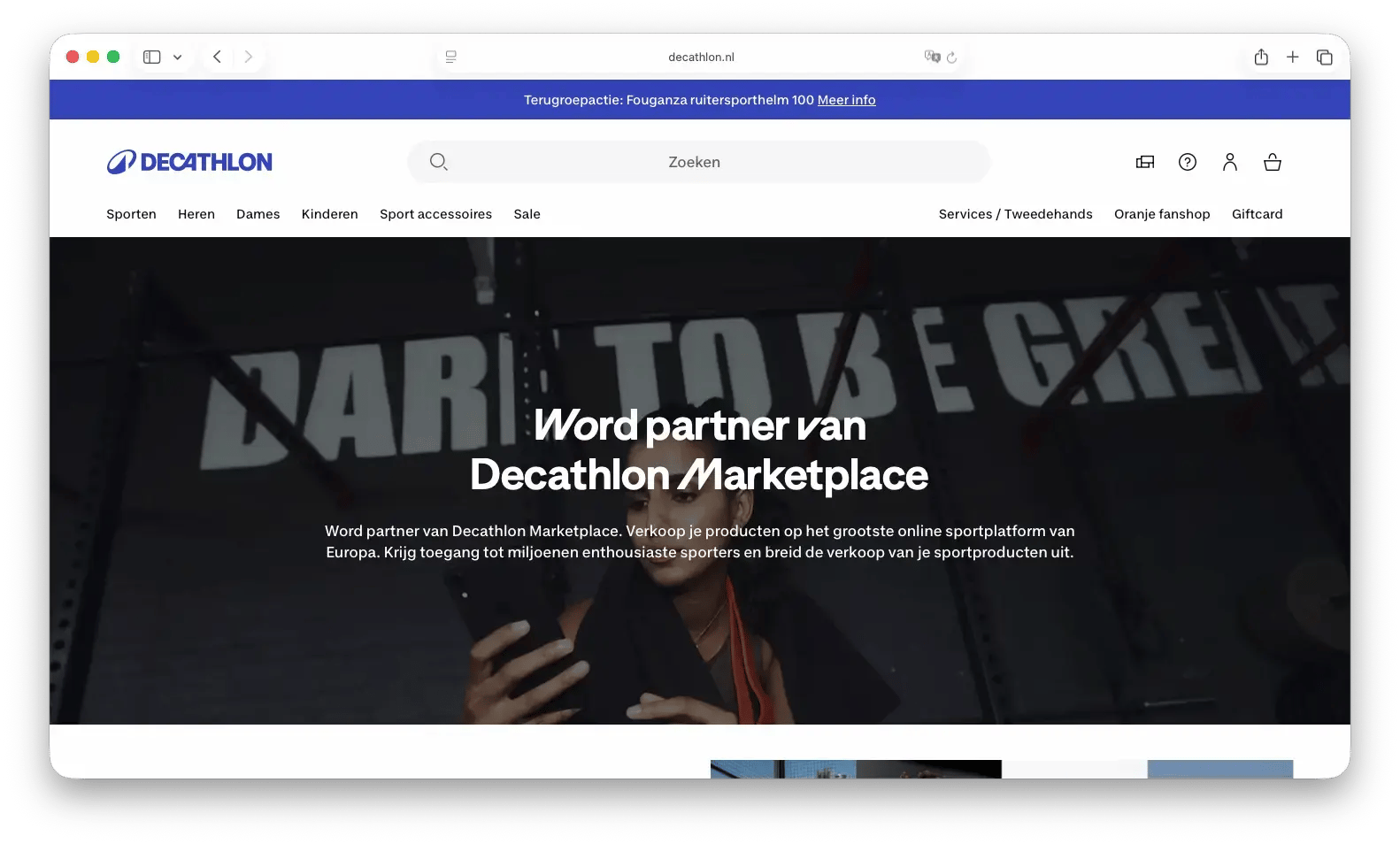
Task: Open the shopping basket icon
Action: pos(1273,162)
